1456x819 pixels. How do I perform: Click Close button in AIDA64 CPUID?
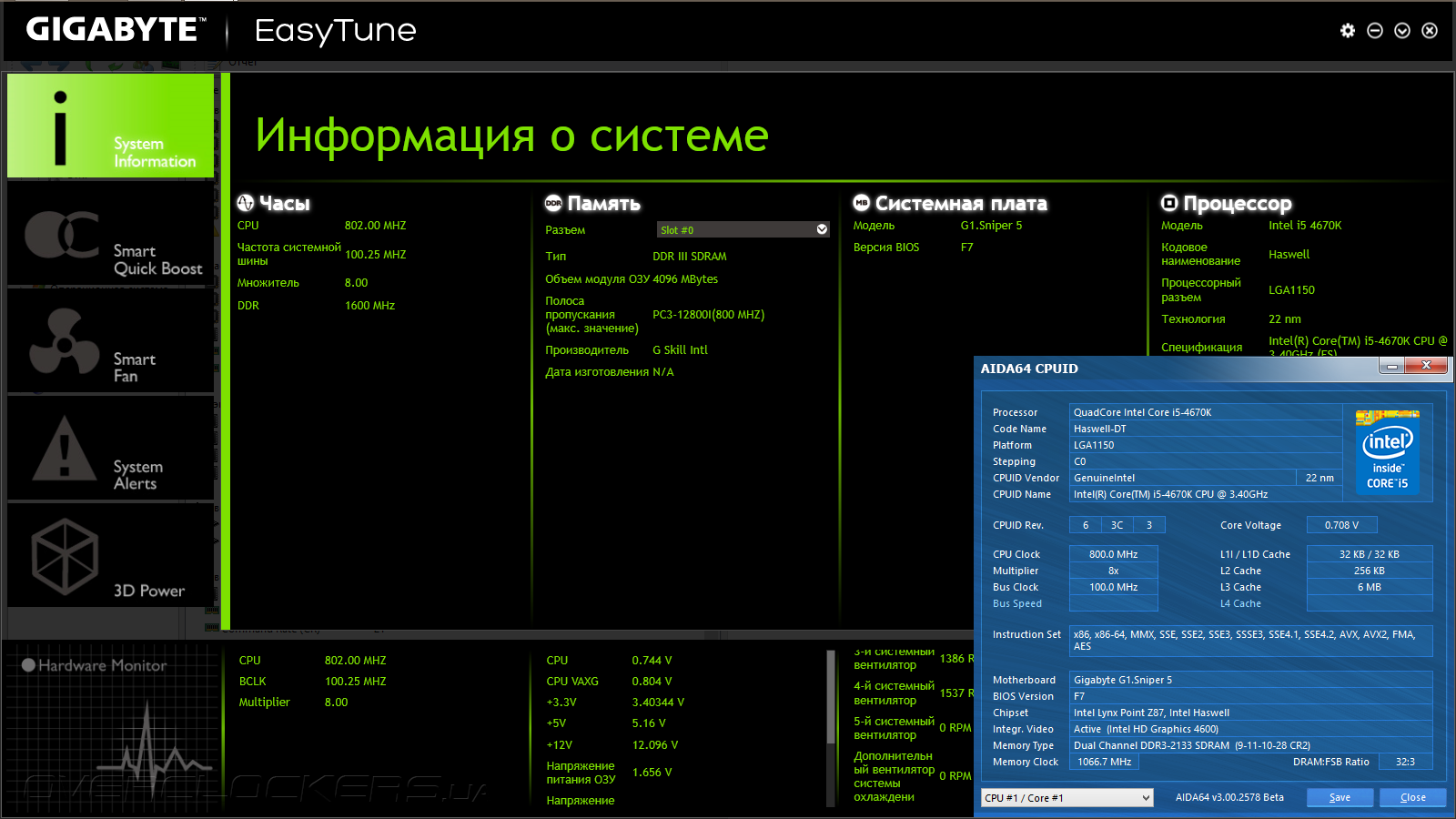coord(1412,798)
